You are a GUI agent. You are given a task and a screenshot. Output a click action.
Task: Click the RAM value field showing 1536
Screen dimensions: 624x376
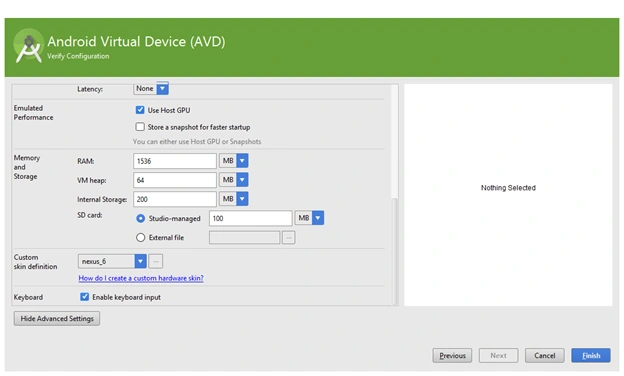coord(175,161)
